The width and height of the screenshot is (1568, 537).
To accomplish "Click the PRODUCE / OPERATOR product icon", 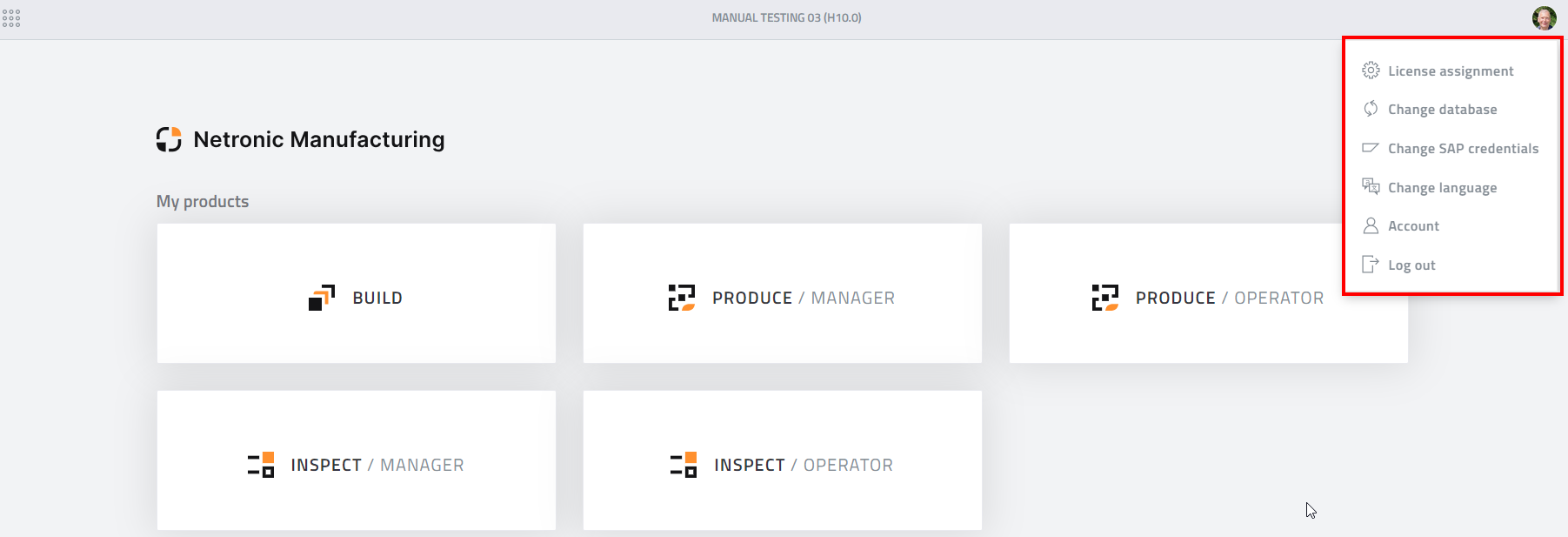I will [1105, 298].
